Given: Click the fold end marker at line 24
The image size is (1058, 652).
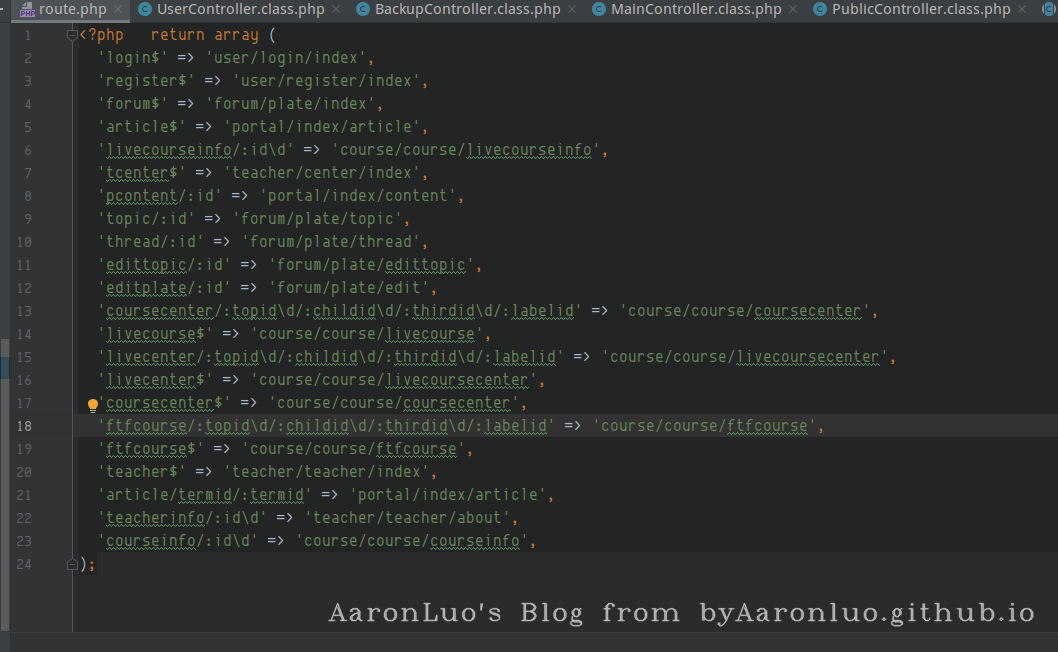Looking at the screenshot, I should point(72,565).
